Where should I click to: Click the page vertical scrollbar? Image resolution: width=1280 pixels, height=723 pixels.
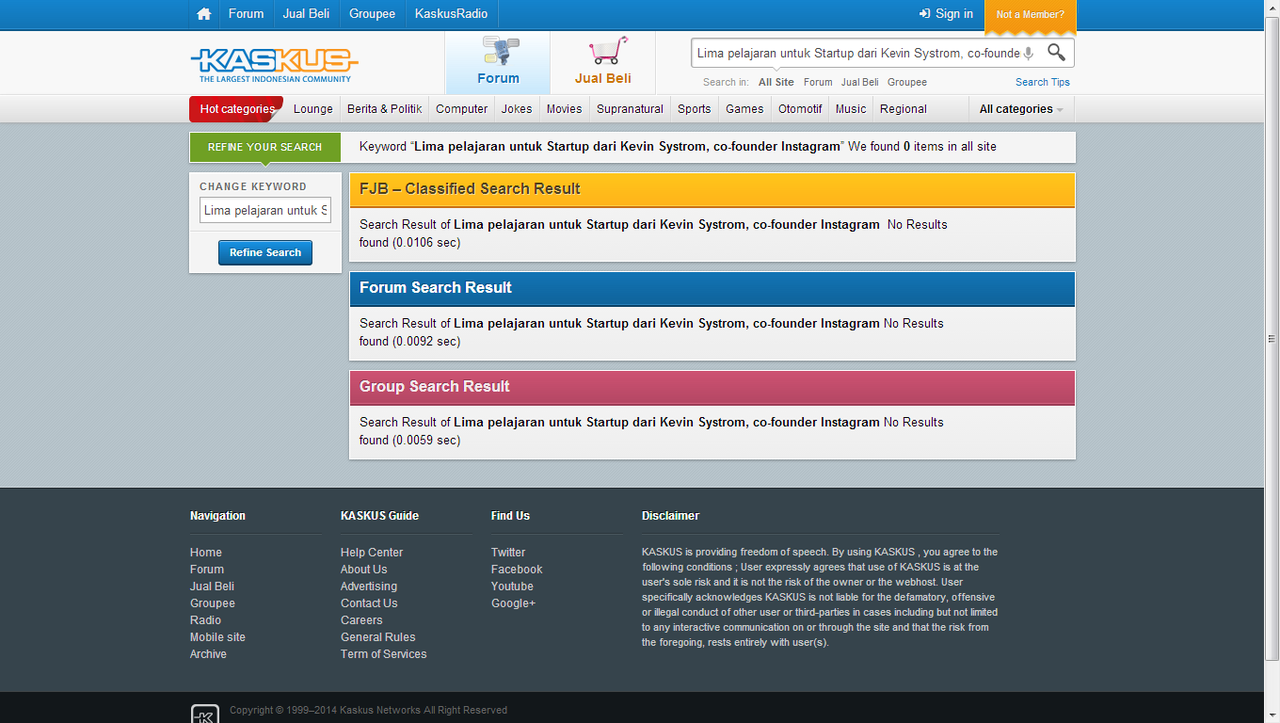coord(1272,340)
